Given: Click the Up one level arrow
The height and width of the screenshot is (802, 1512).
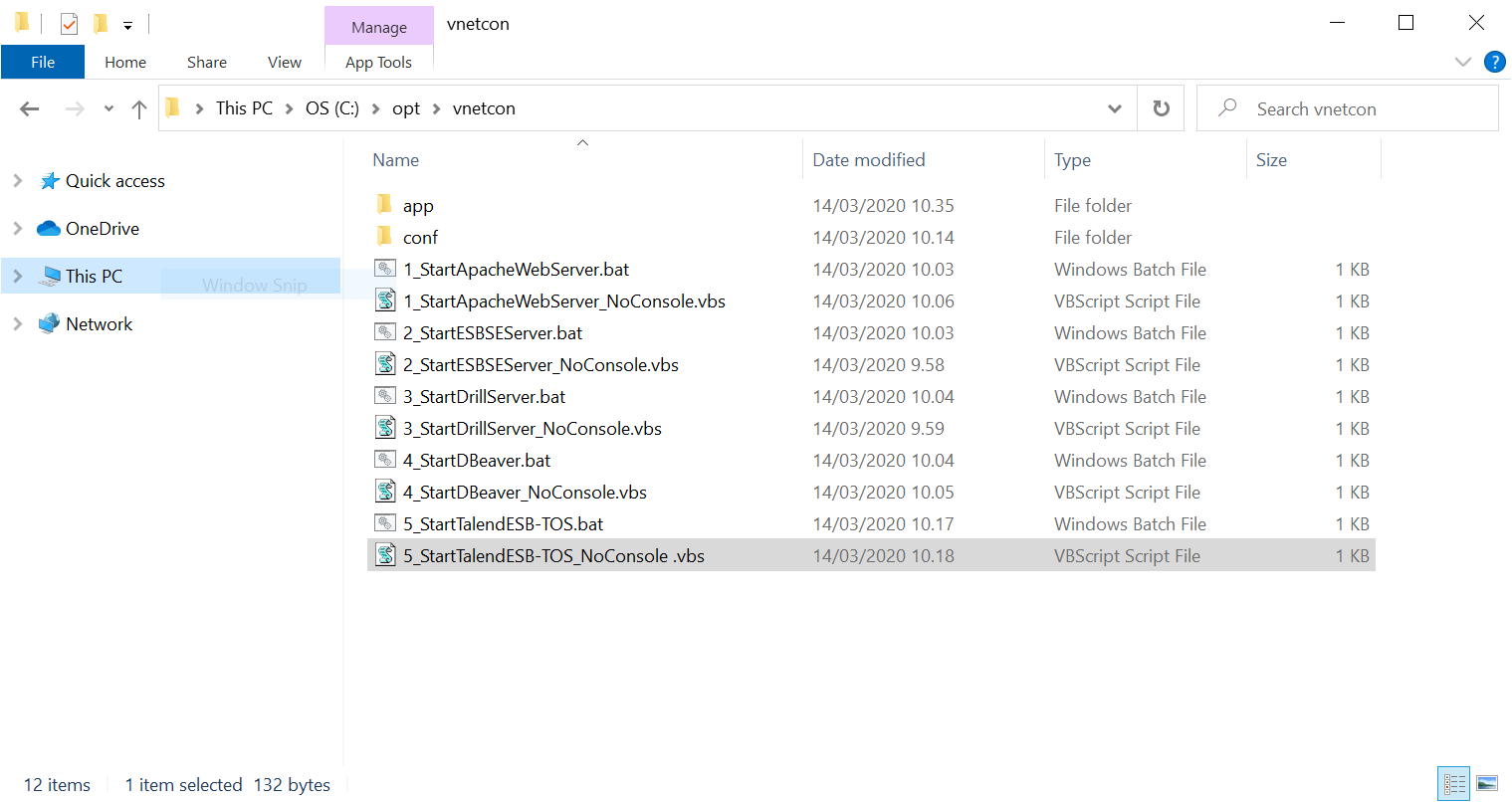Looking at the screenshot, I should (x=139, y=108).
